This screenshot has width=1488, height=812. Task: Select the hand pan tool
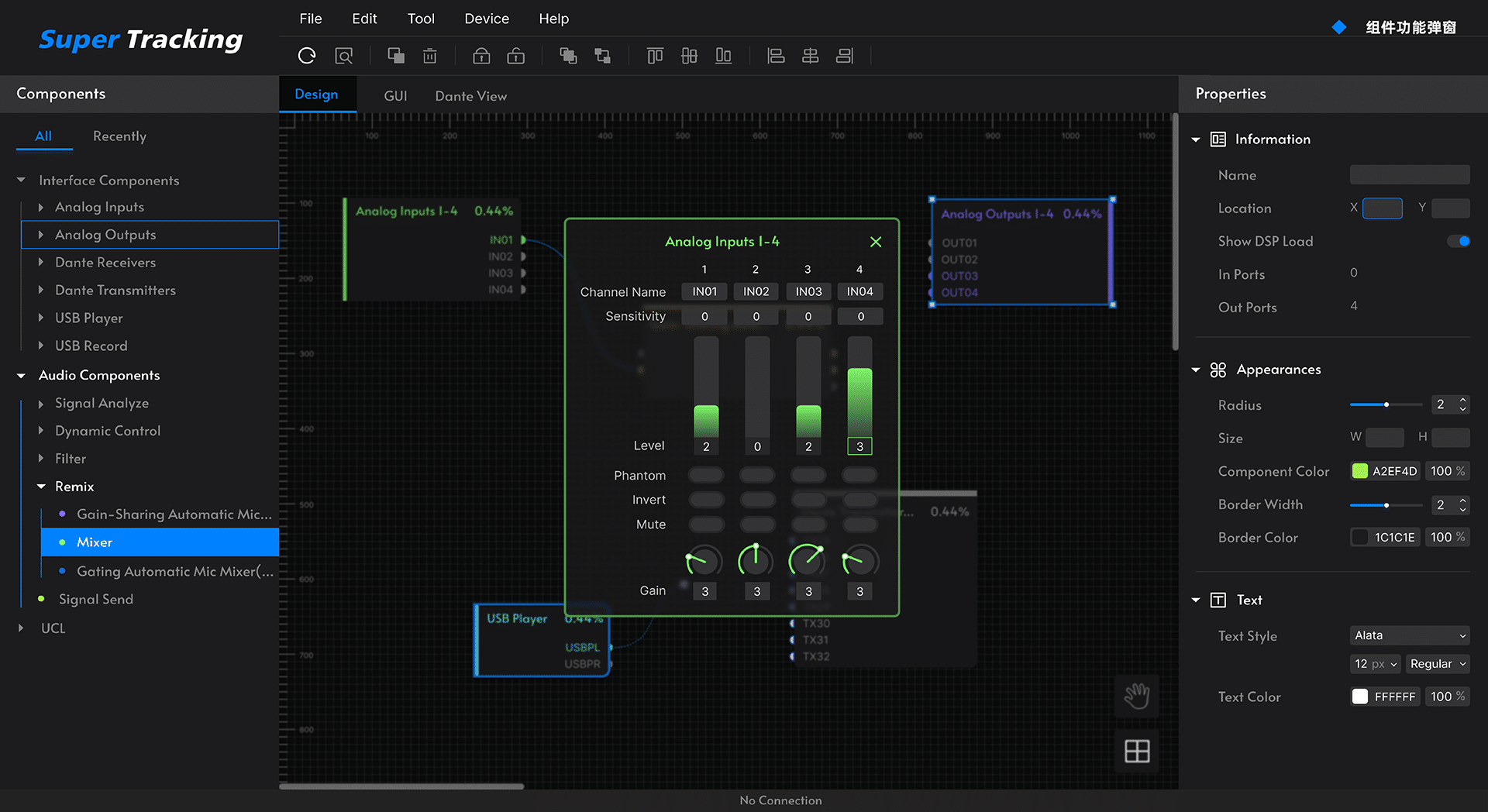(1137, 695)
